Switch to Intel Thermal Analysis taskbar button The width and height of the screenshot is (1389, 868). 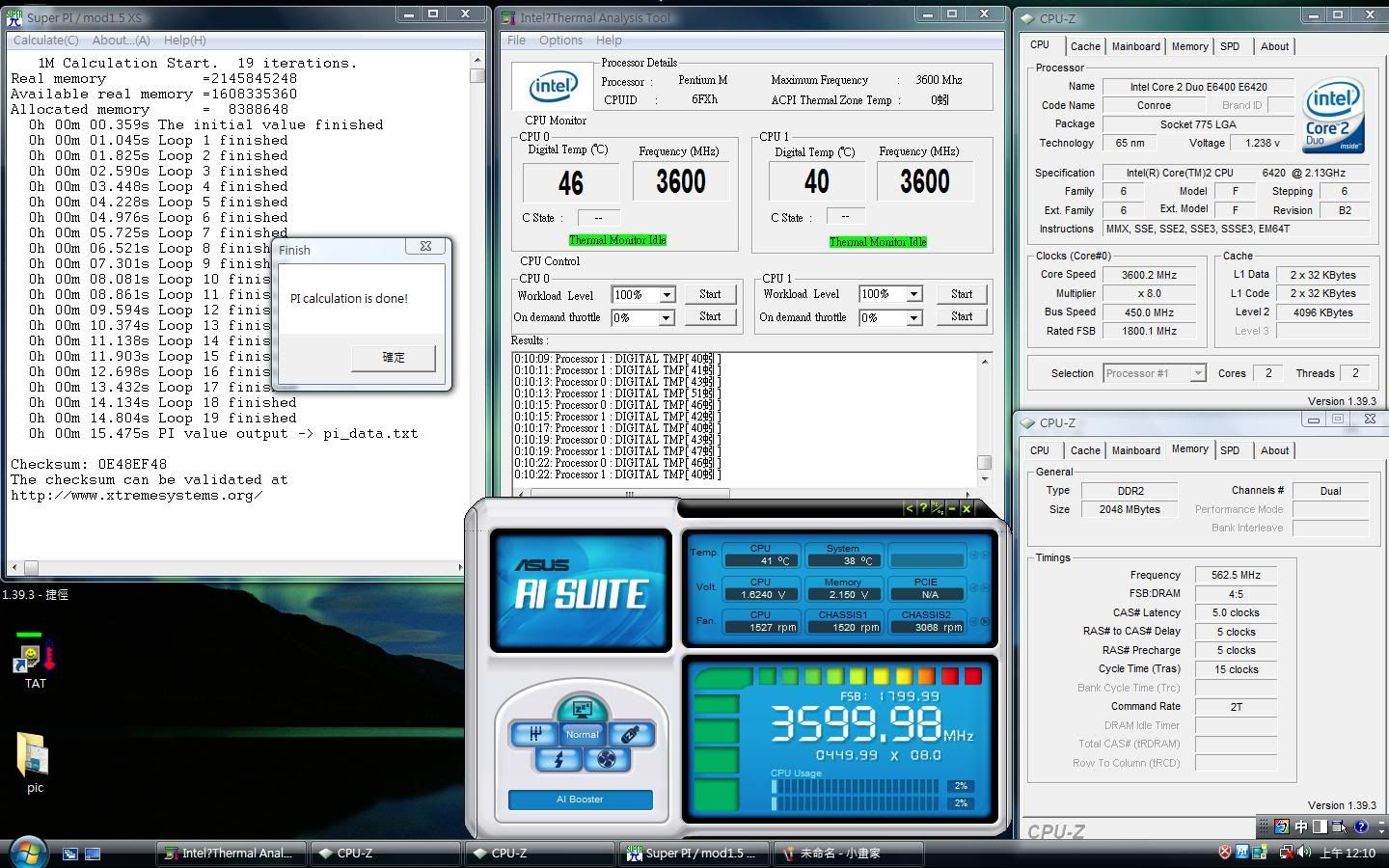coord(231,854)
